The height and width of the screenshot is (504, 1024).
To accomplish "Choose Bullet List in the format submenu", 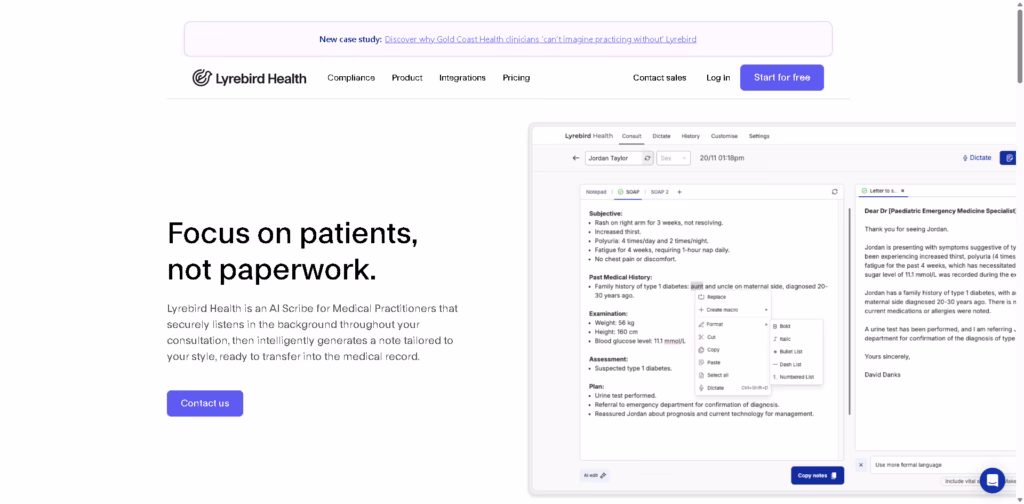I will [x=790, y=351].
